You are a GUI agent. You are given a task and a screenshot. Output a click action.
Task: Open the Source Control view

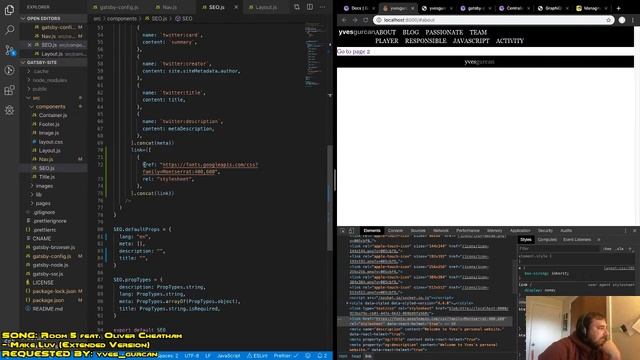point(9,50)
